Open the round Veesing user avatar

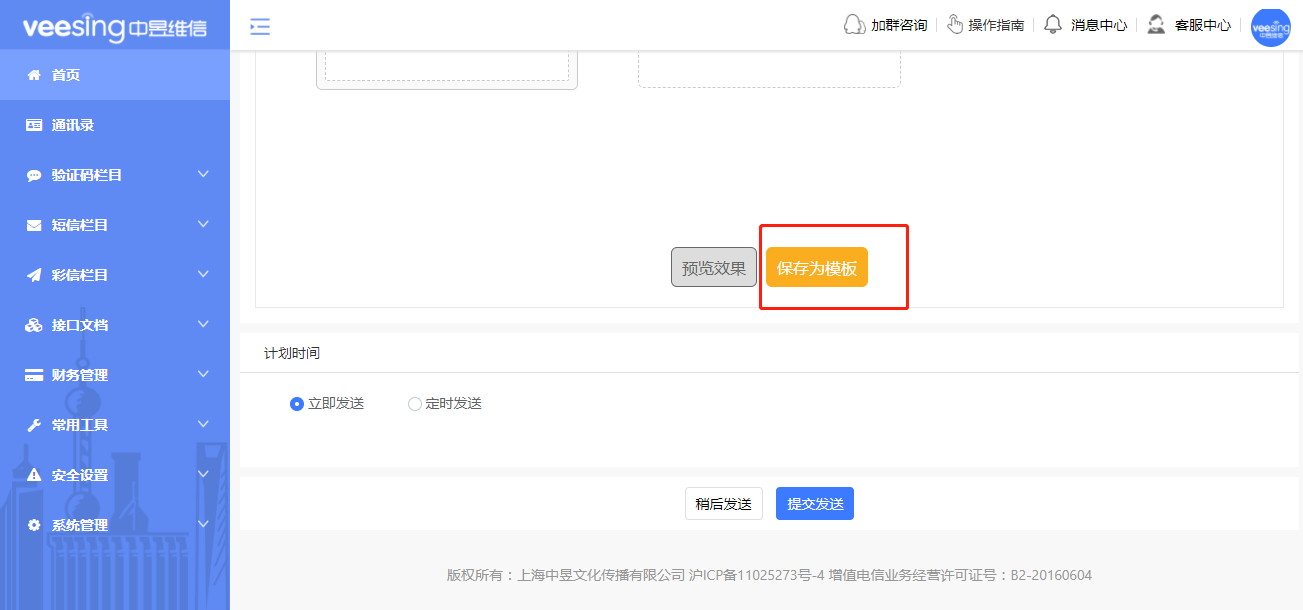[1271, 27]
